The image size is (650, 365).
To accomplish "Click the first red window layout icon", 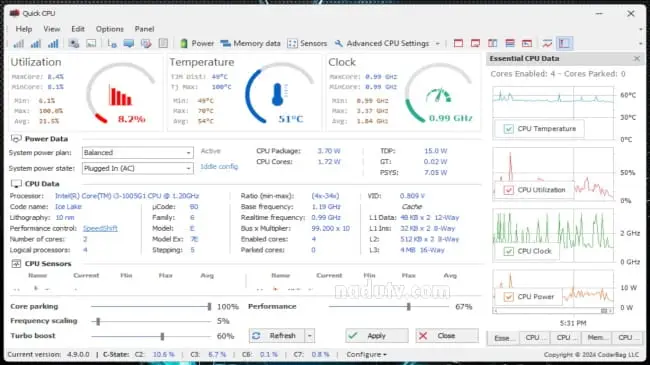I will [458, 43].
